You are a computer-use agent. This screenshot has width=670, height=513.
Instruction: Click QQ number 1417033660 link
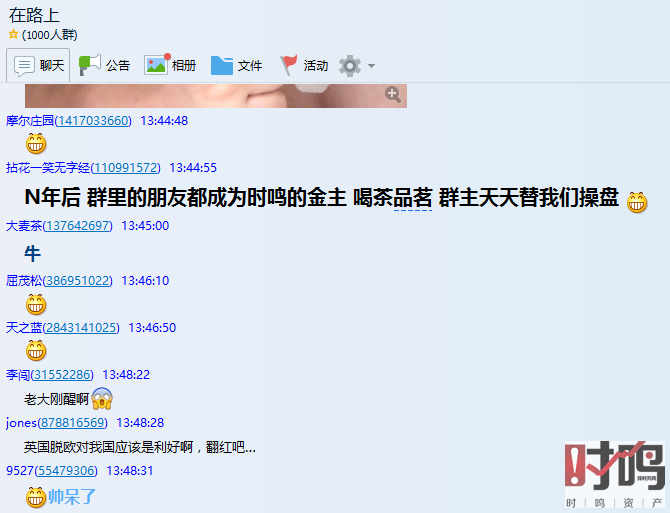pyautogui.click(x=93, y=121)
